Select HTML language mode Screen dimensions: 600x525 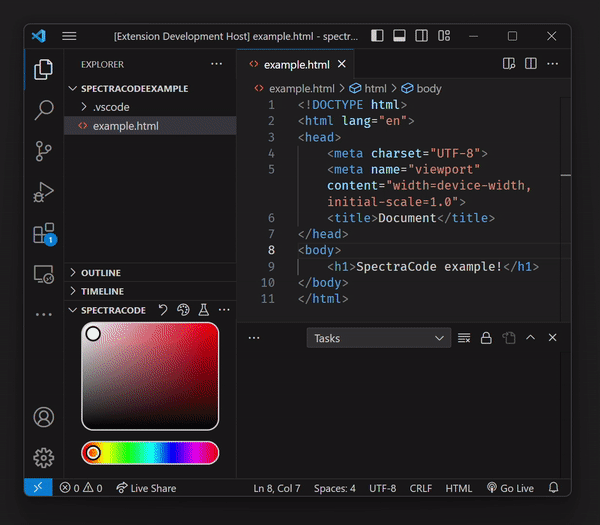[x=459, y=488]
